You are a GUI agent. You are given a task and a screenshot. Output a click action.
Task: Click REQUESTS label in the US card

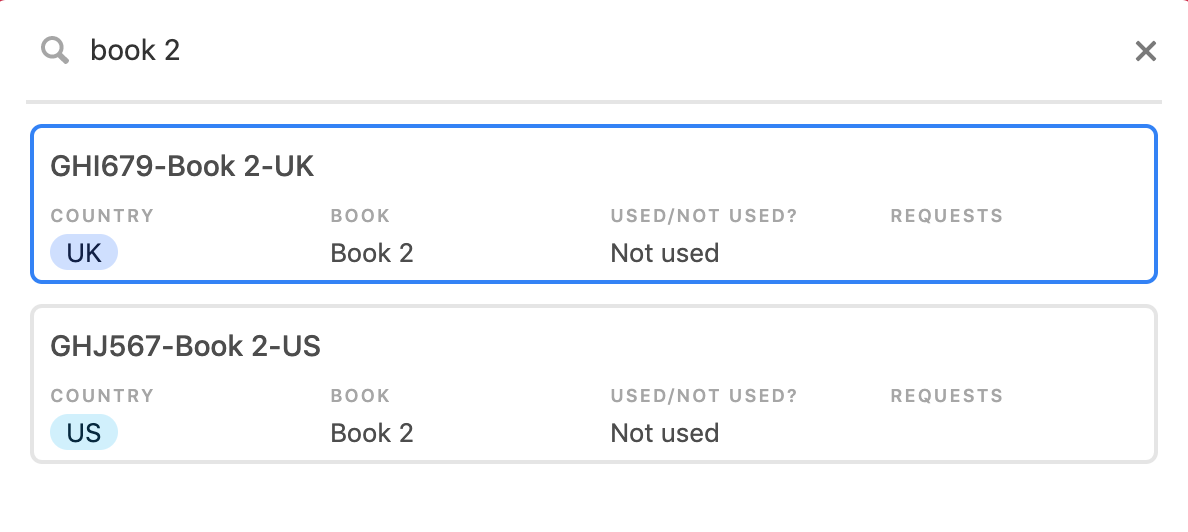946,396
